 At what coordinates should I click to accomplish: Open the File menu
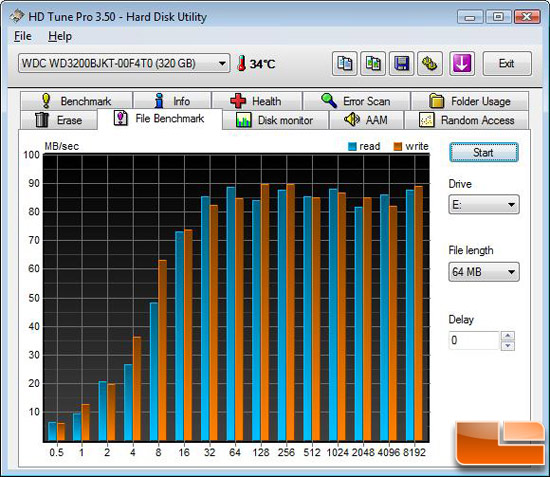coord(22,36)
